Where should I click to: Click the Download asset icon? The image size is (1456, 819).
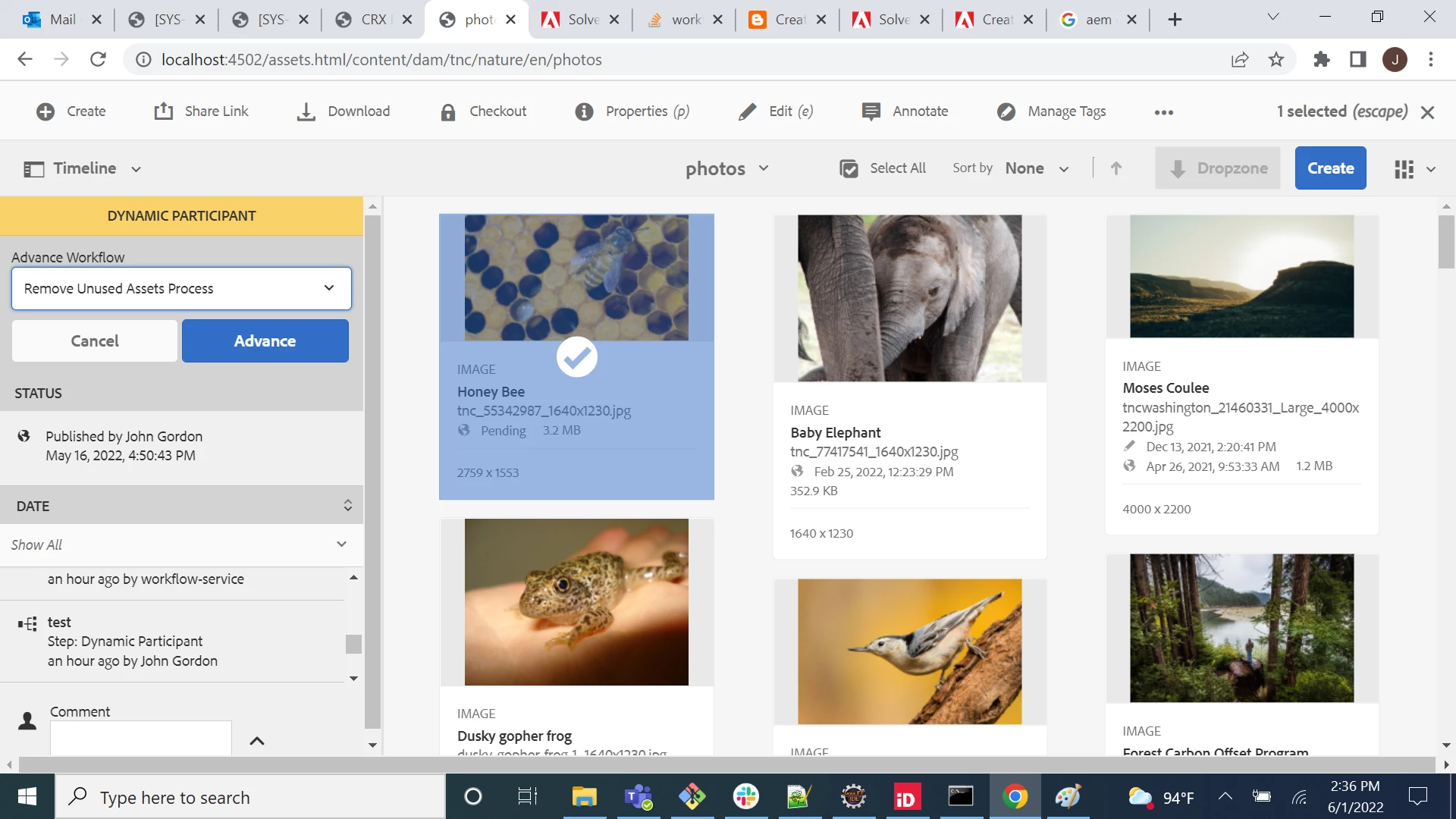(306, 111)
